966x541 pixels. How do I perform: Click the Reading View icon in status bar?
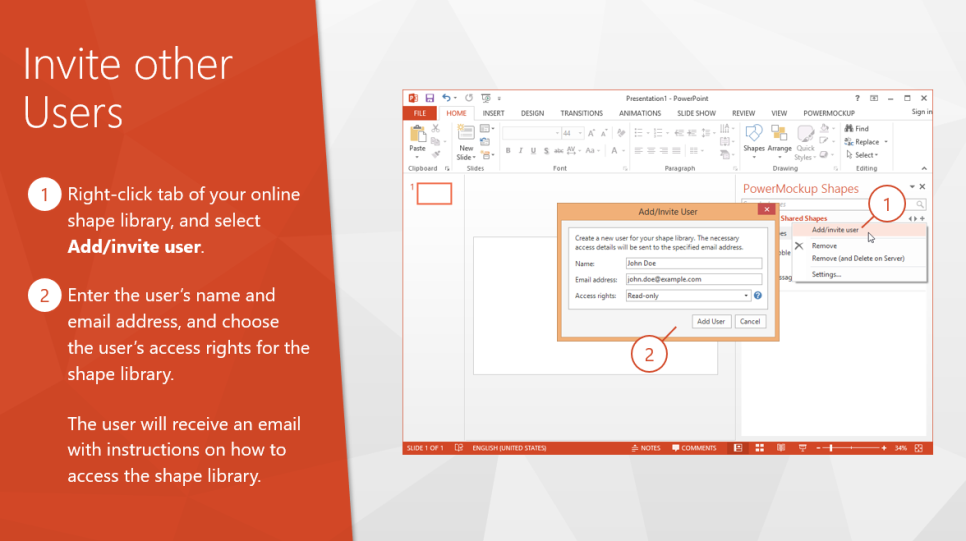pyautogui.click(x=781, y=448)
